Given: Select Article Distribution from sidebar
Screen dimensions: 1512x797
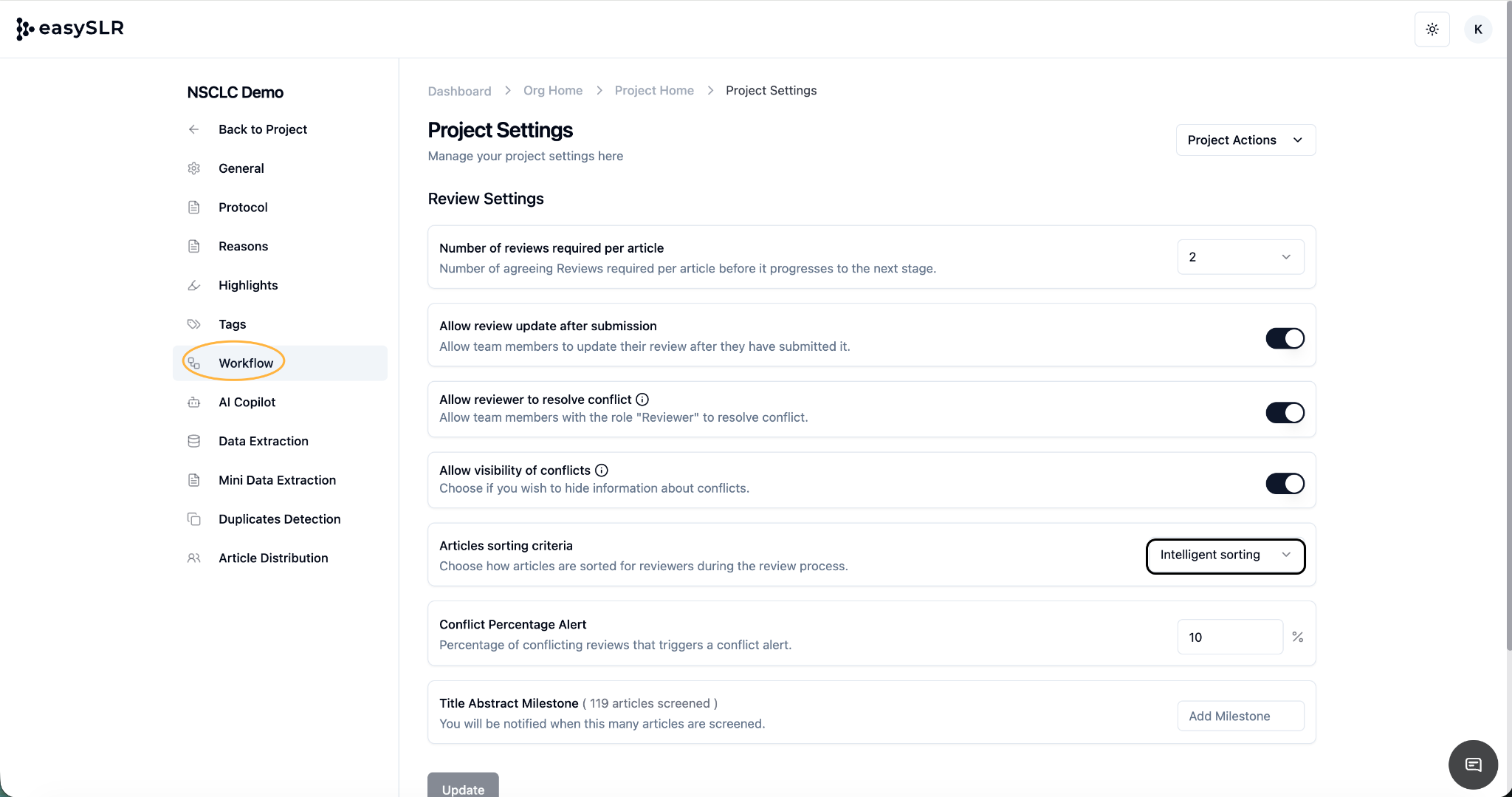Looking at the screenshot, I should click(273, 558).
